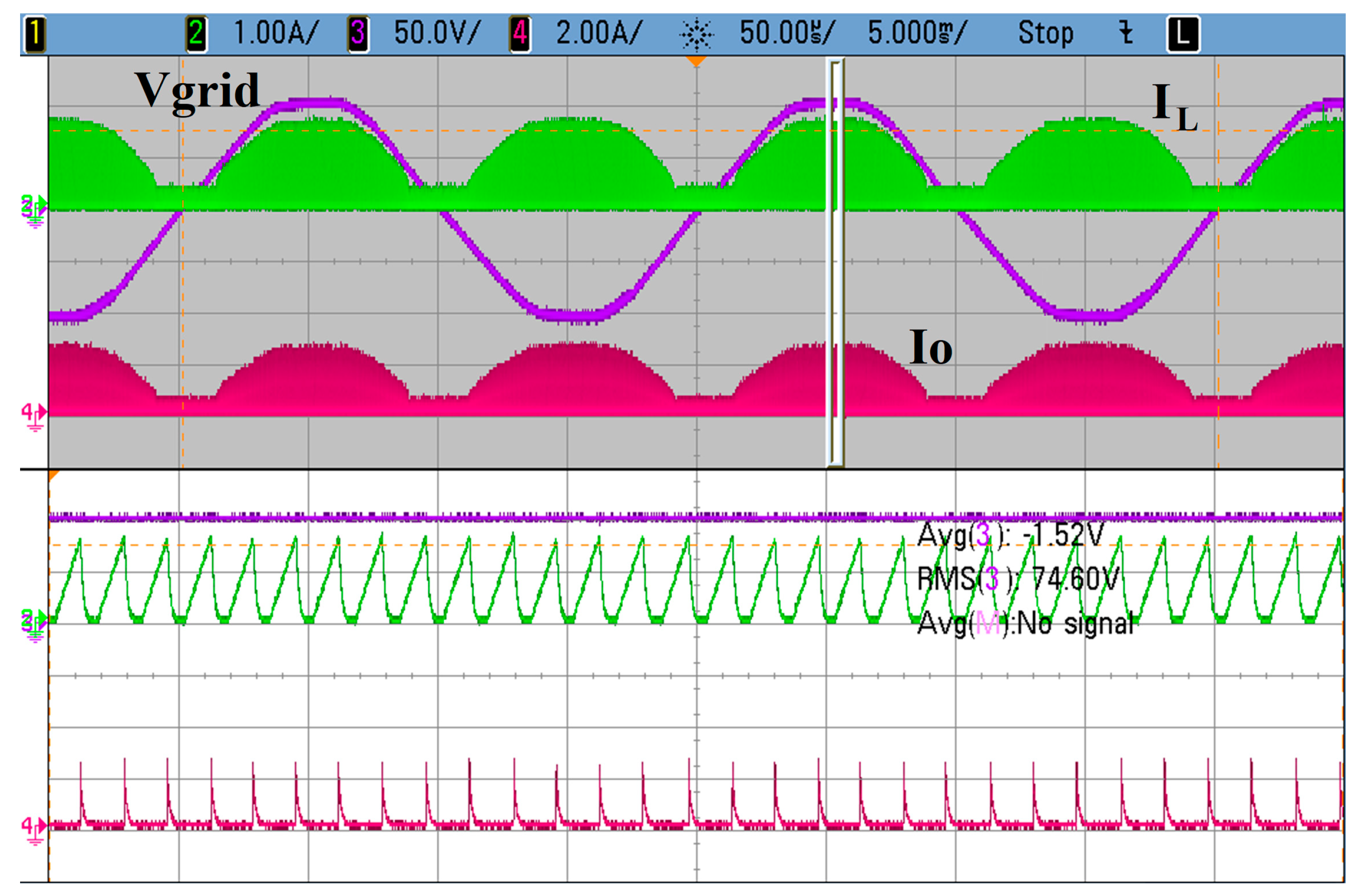
Task: Click the 1.00A/ channel 2 scale
Action: (275, 33)
